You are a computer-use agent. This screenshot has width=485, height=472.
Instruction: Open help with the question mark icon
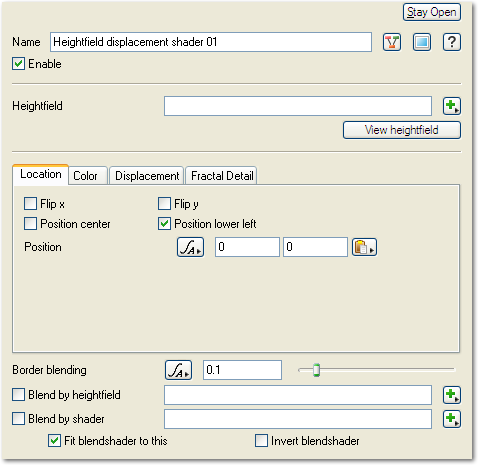point(452,42)
